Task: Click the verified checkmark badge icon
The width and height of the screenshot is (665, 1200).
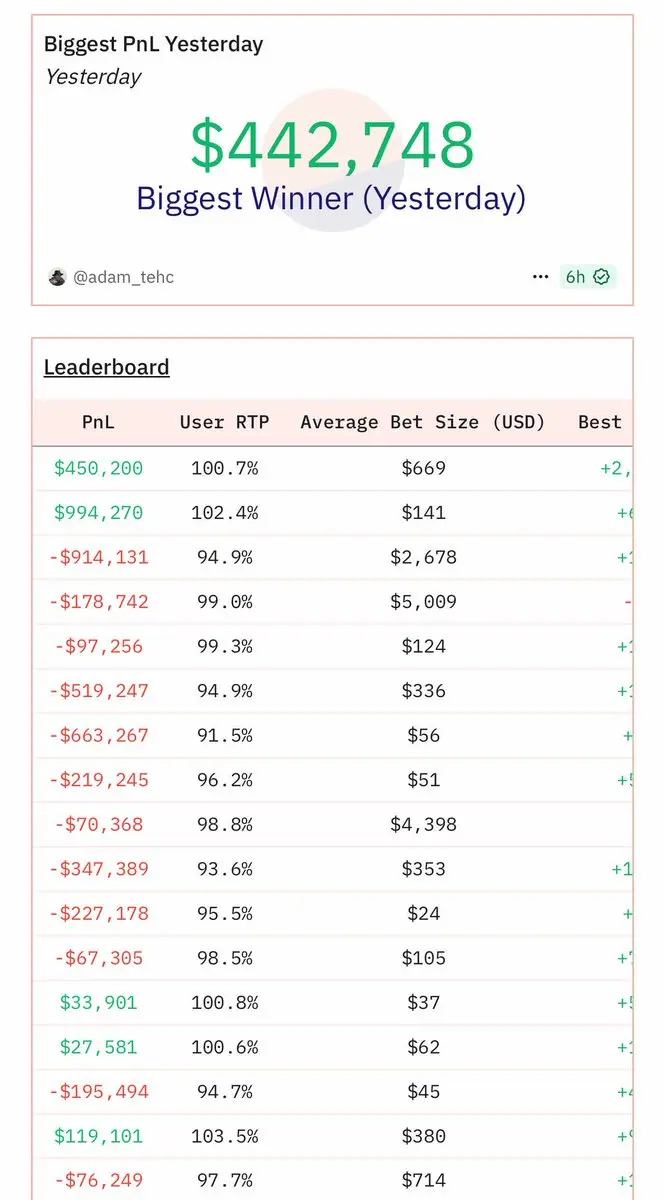Action: pos(601,277)
